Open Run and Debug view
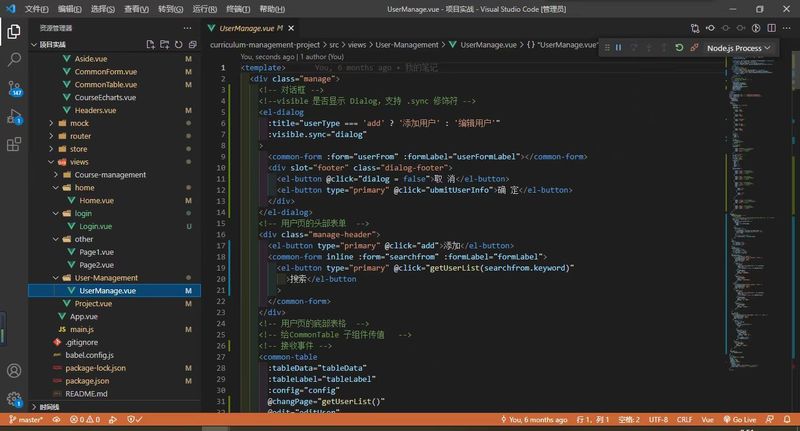 (x=14, y=117)
